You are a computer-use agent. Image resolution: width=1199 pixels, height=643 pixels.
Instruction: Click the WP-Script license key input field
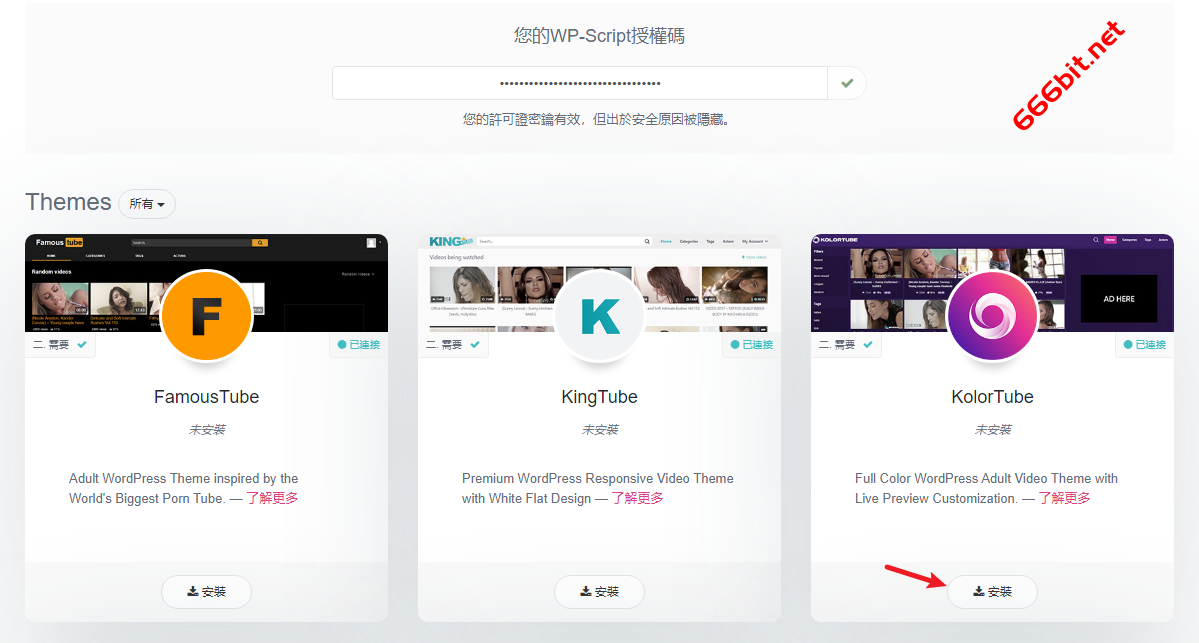[580, 83]
